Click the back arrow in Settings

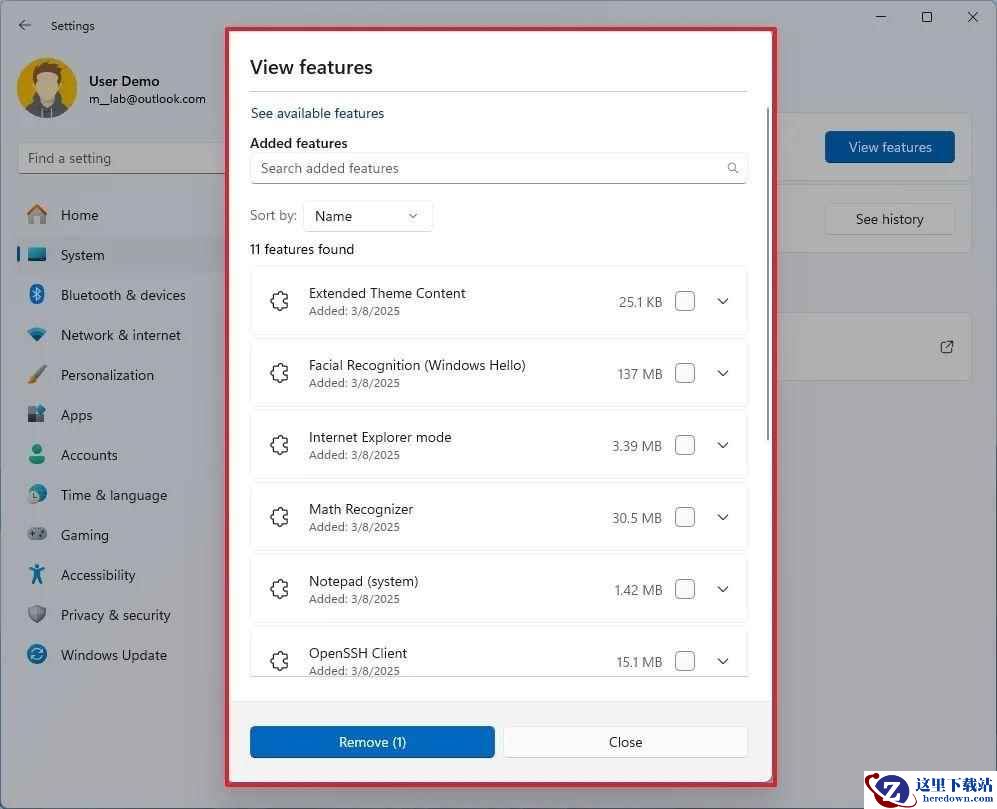pos(25,25)
